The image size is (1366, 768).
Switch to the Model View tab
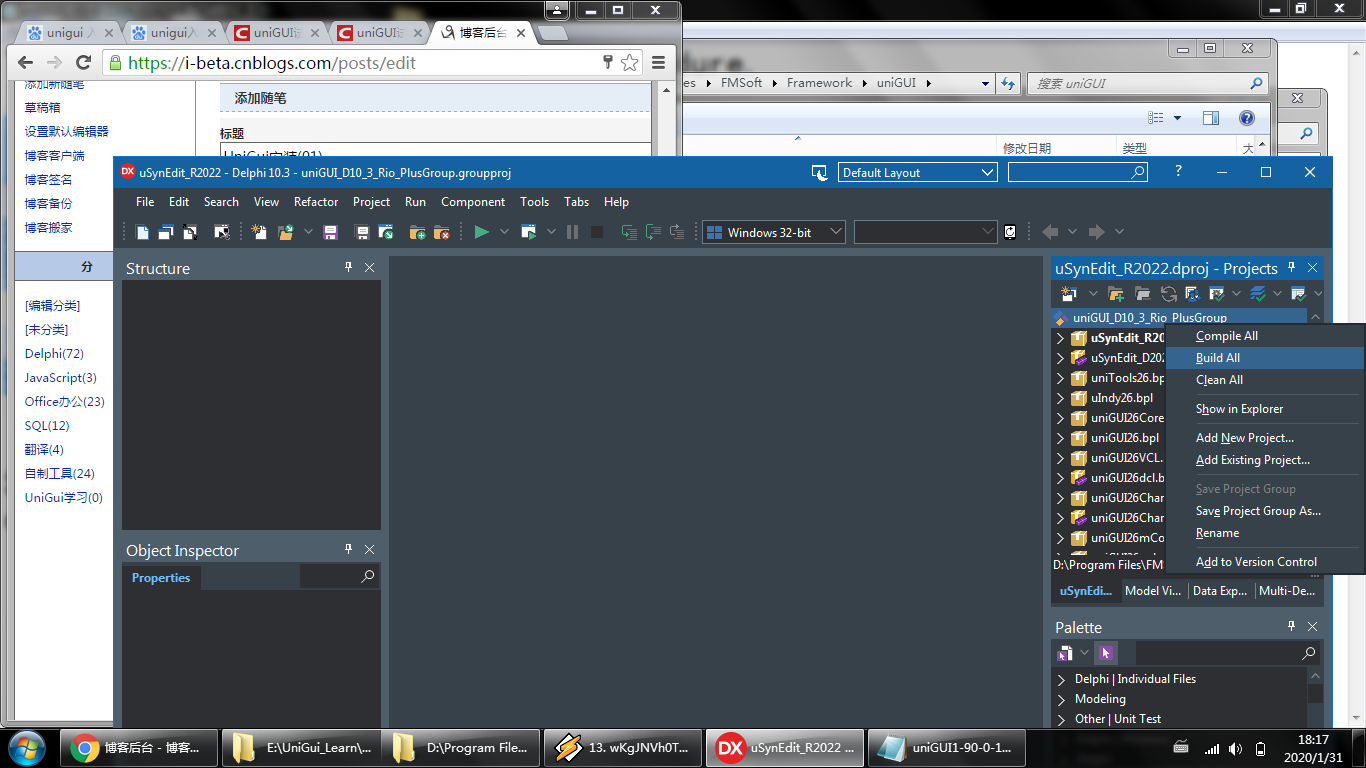[1153, 591]
